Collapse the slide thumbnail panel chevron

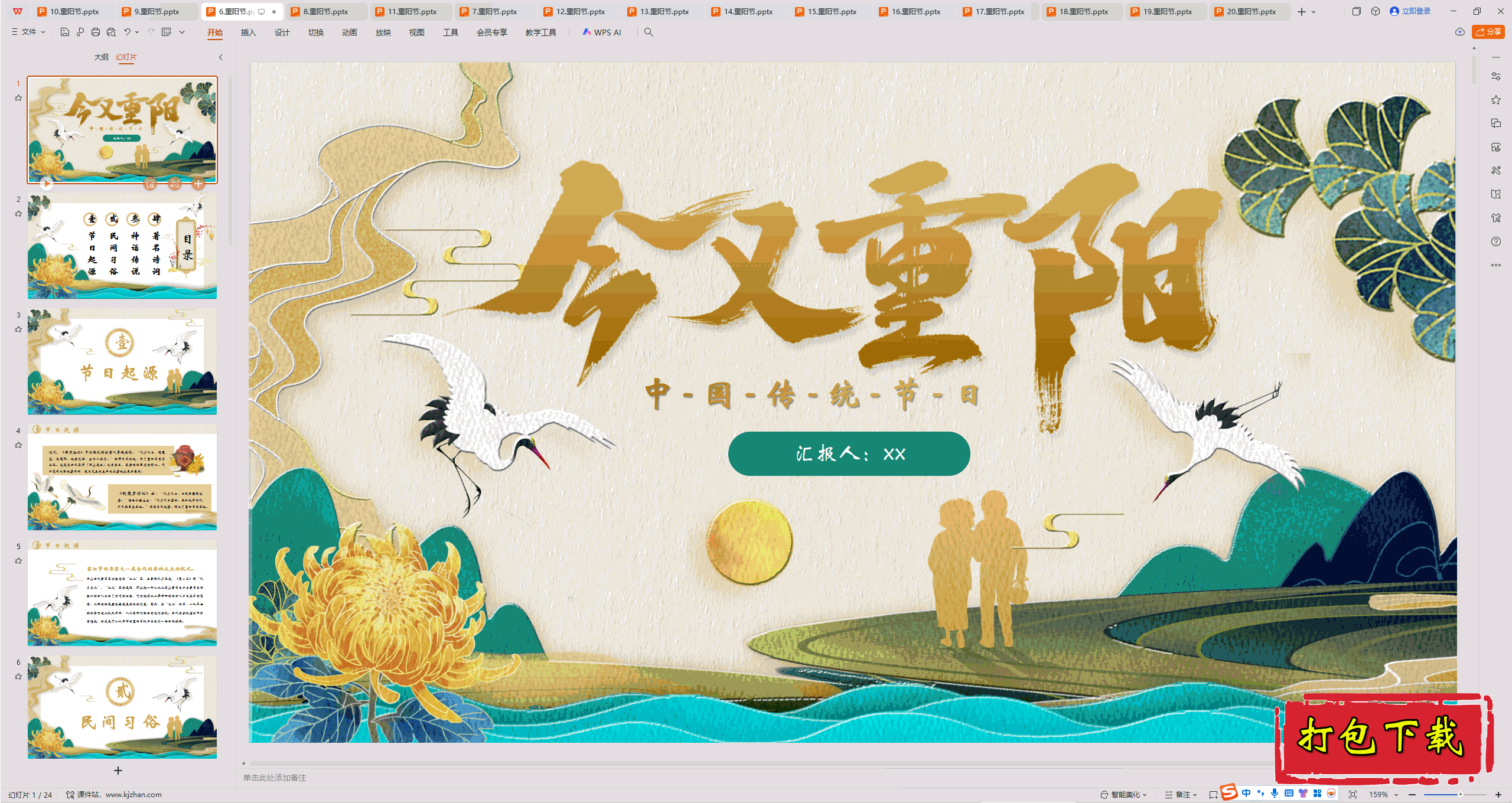pos(220,57)
